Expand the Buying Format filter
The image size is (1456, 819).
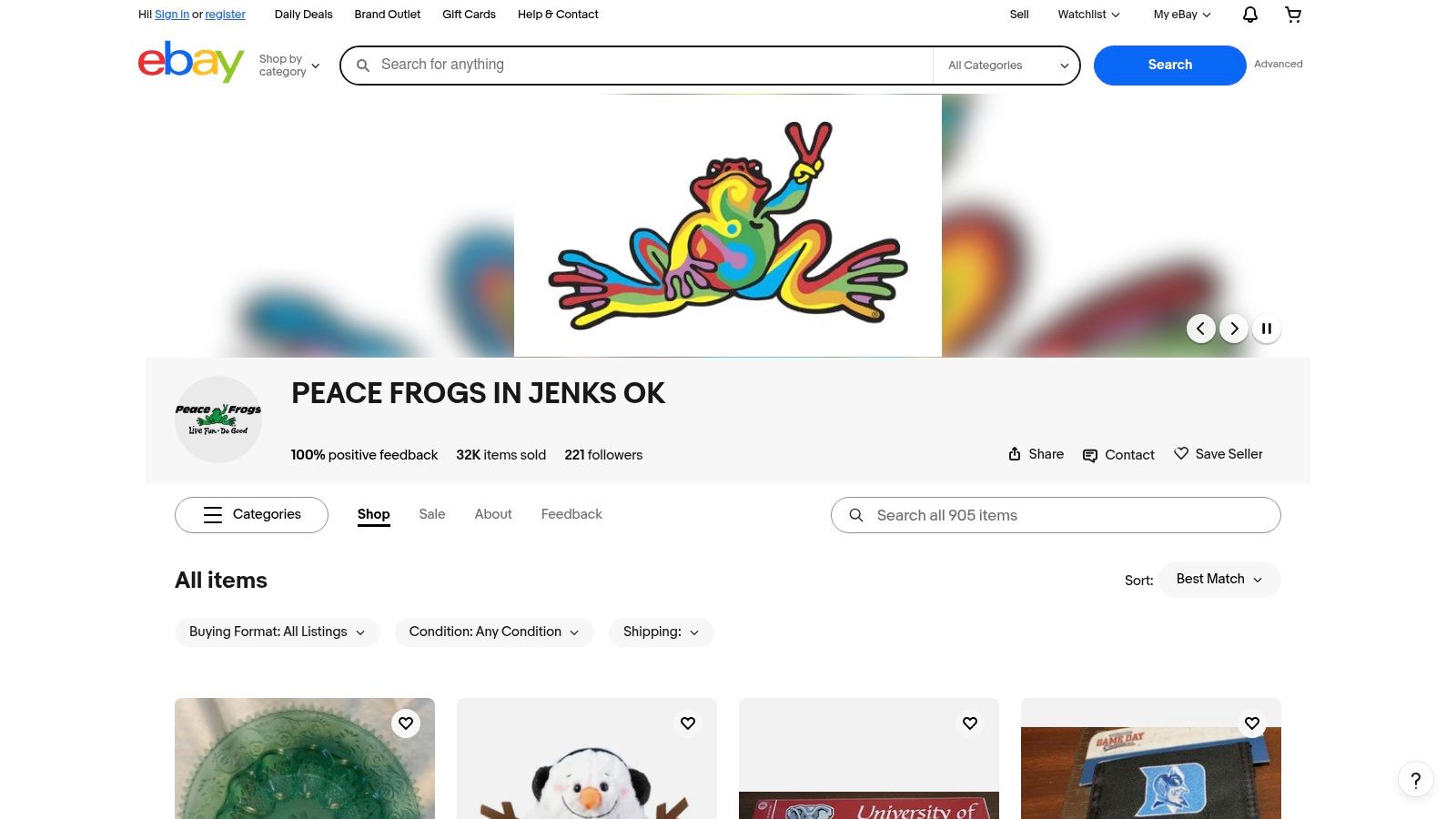click(x=277, y=632)
